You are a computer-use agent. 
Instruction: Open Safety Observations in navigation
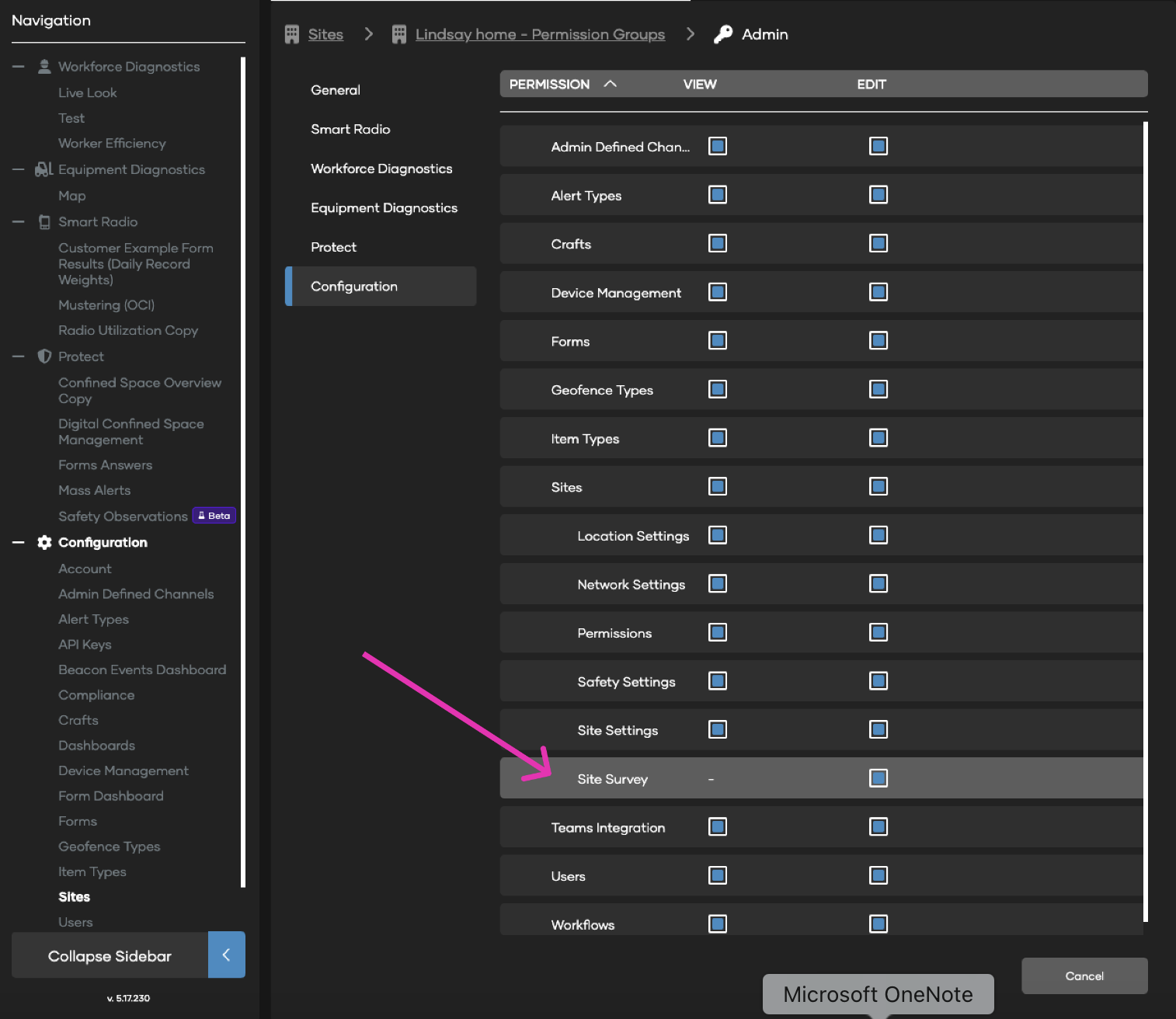[x=123, y=516]
